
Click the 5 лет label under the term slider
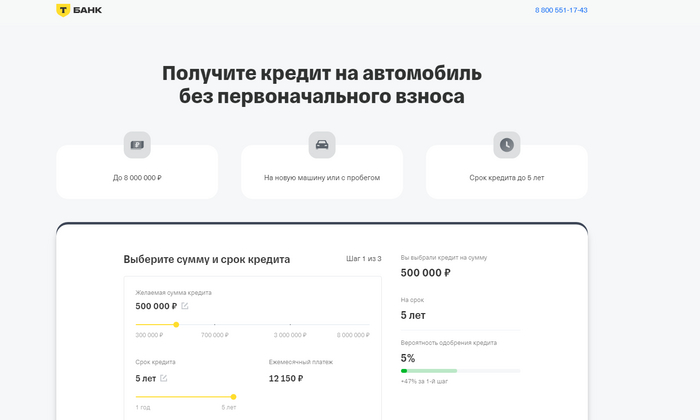click(x=229, y=408)
